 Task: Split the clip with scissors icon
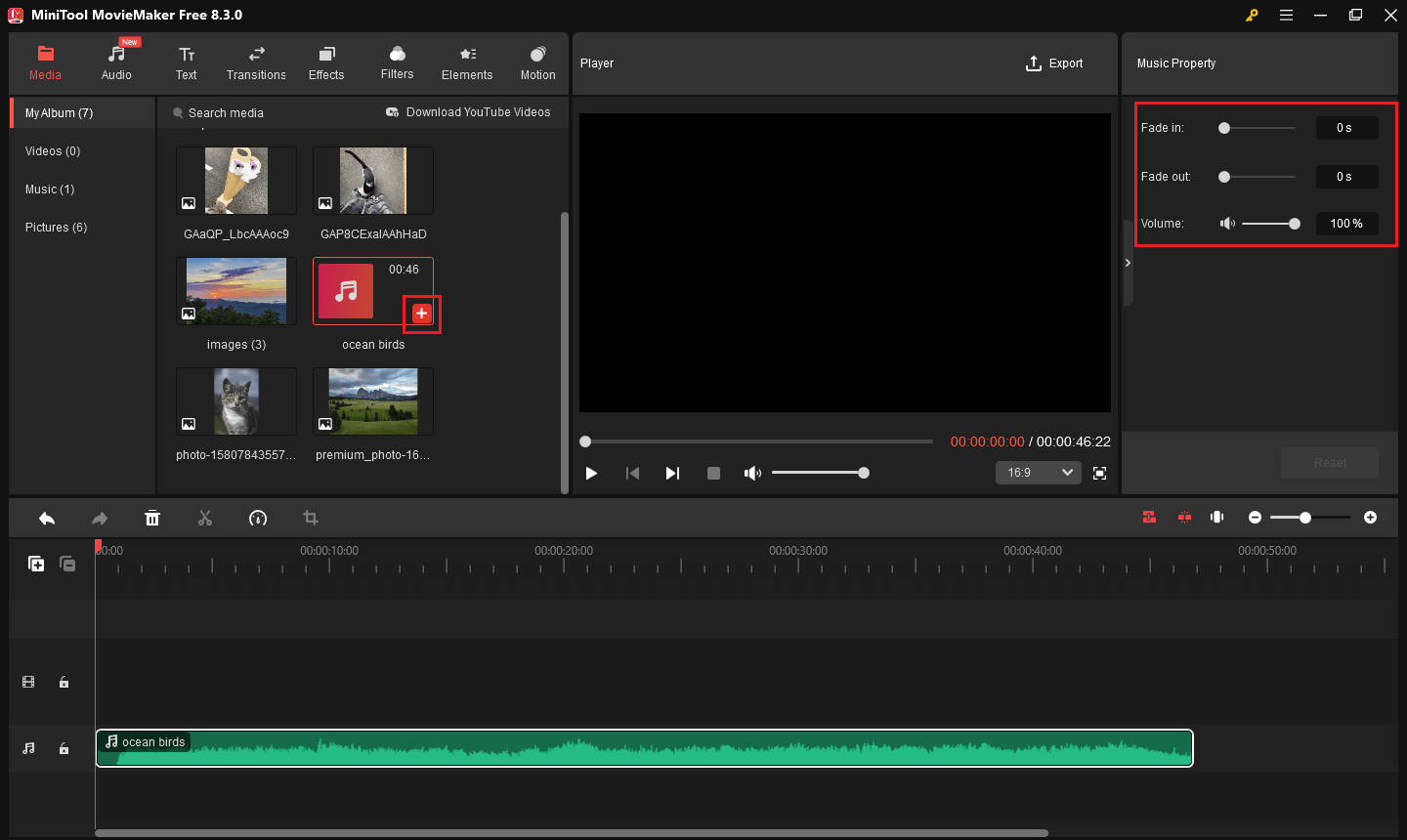(x=205, y=518)
